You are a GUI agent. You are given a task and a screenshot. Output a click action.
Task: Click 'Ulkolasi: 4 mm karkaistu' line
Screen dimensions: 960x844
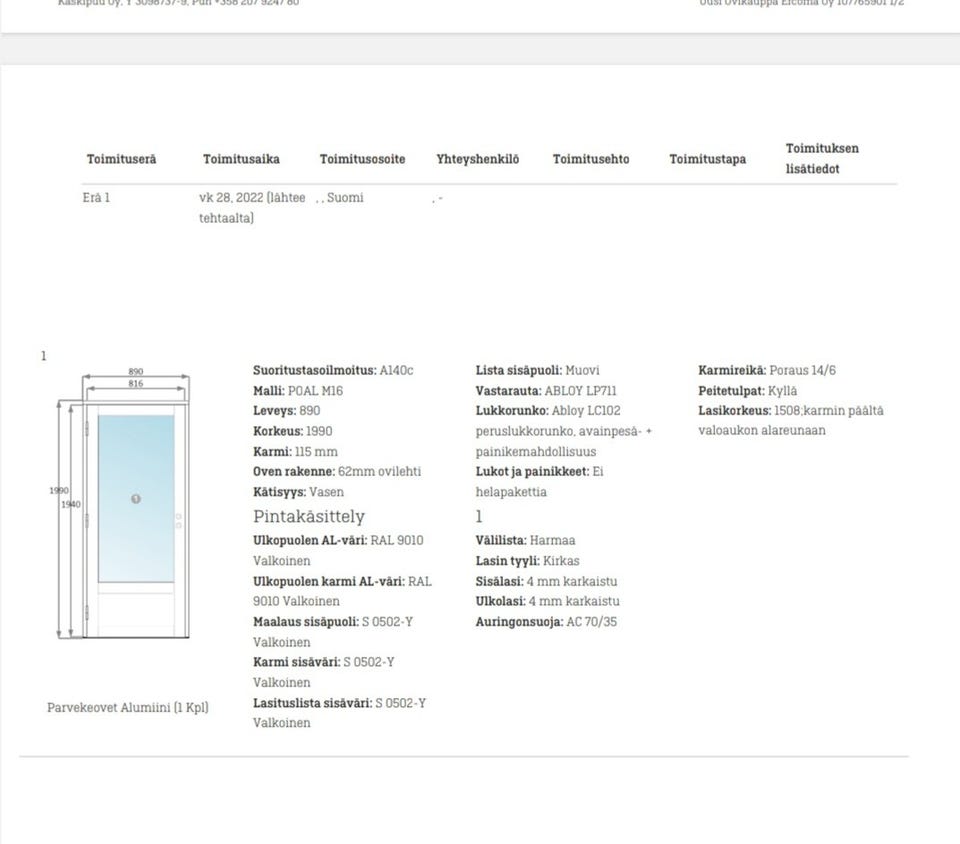(x=547, y=601)
